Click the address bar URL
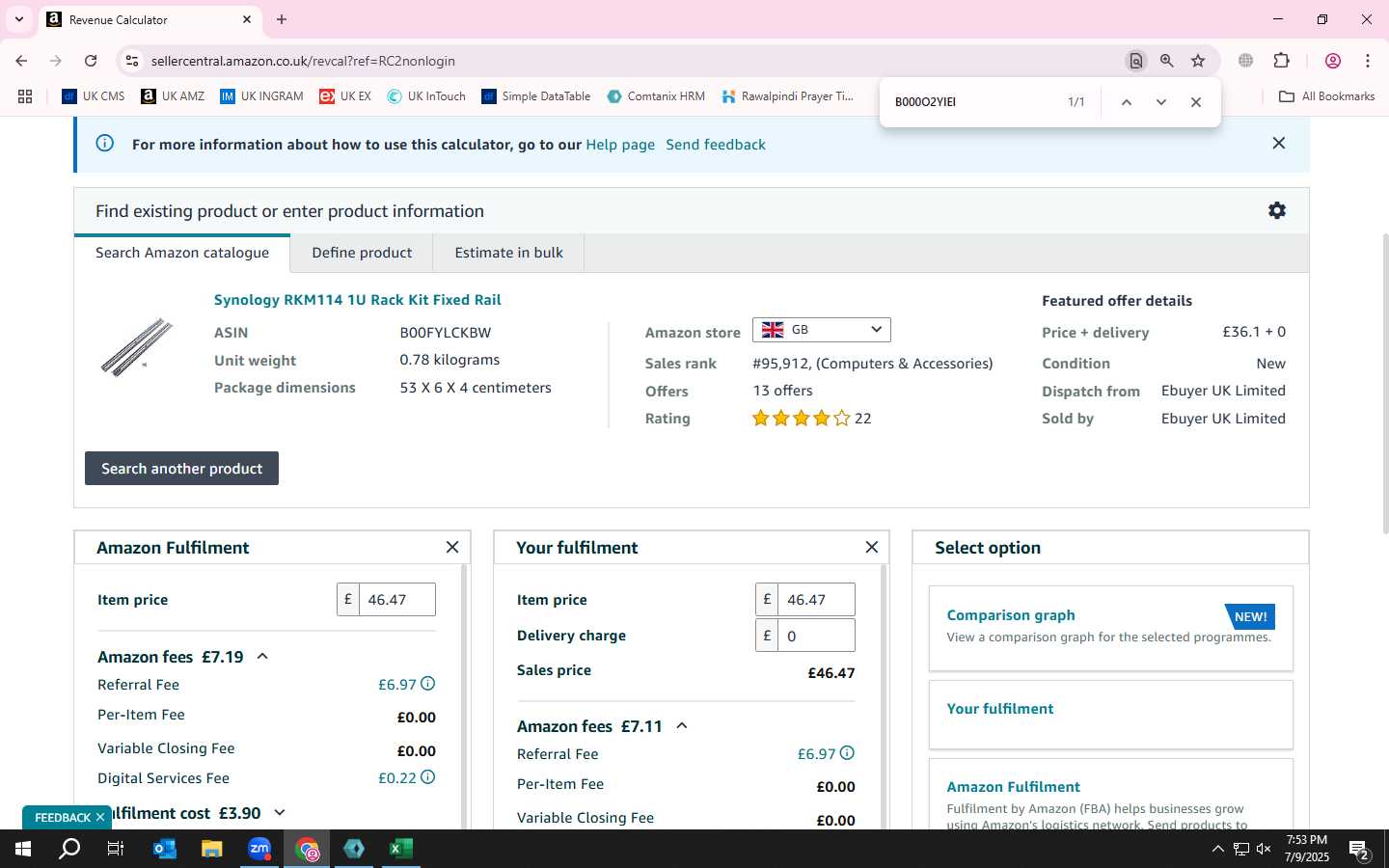 point(303,61)
